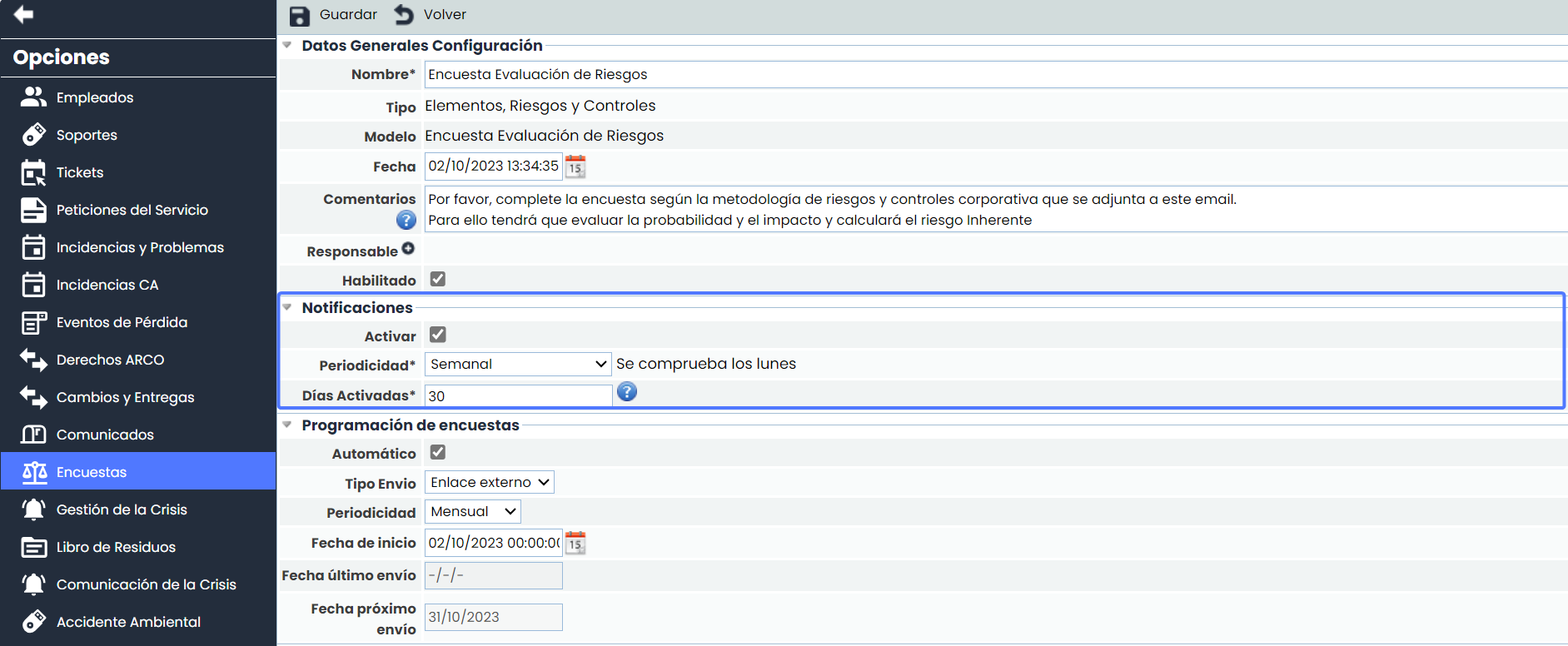1568x646 pixels.
Task: Toggle the Activar notifications checkbox
Action: click(438, 335)
